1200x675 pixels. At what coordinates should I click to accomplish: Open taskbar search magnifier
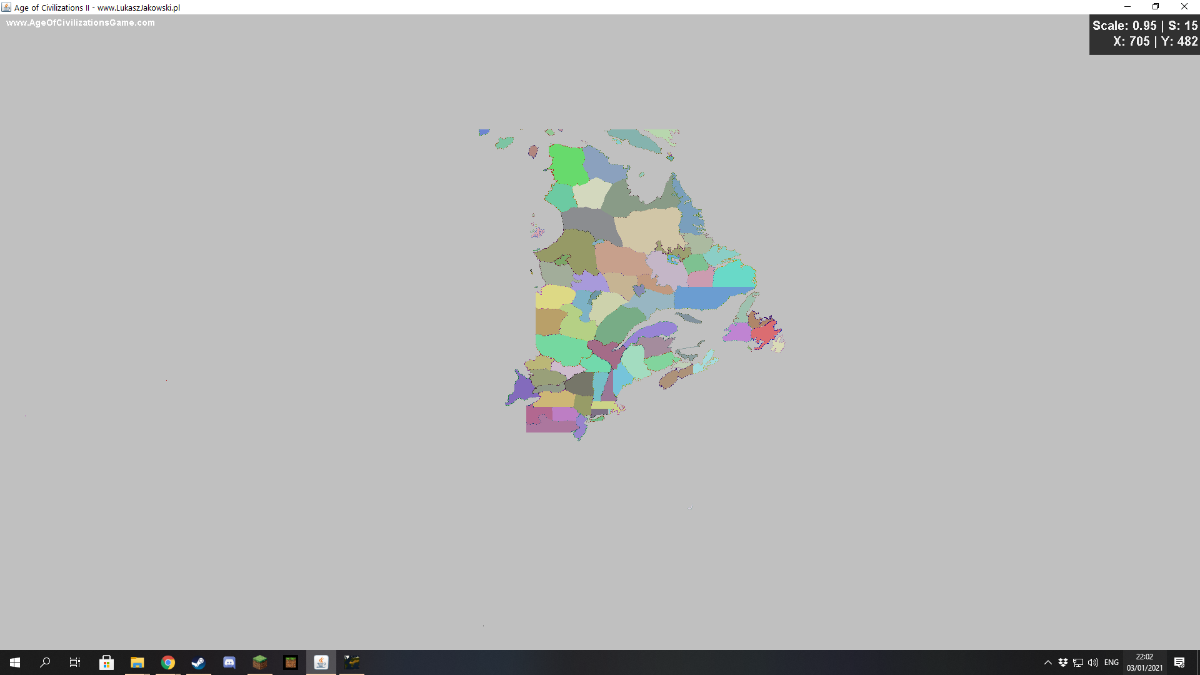click(45, 662)
